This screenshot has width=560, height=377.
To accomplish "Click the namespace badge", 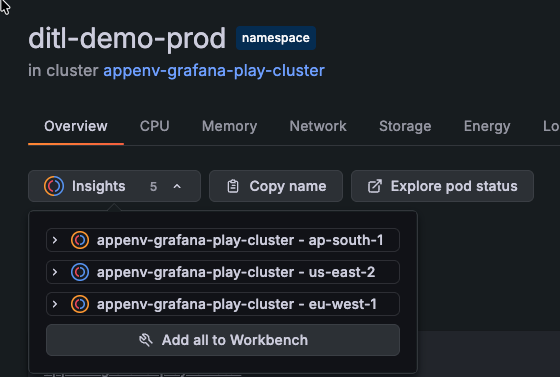I will point(276,38).
